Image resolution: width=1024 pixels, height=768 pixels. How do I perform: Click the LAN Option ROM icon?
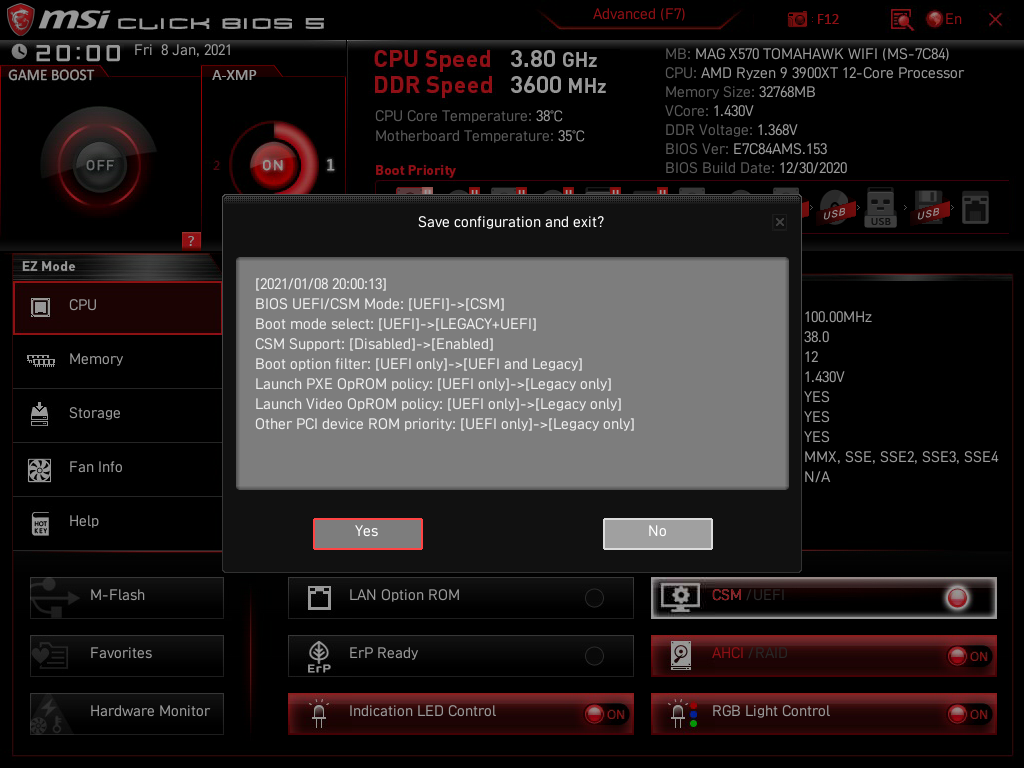click(319, 598)
